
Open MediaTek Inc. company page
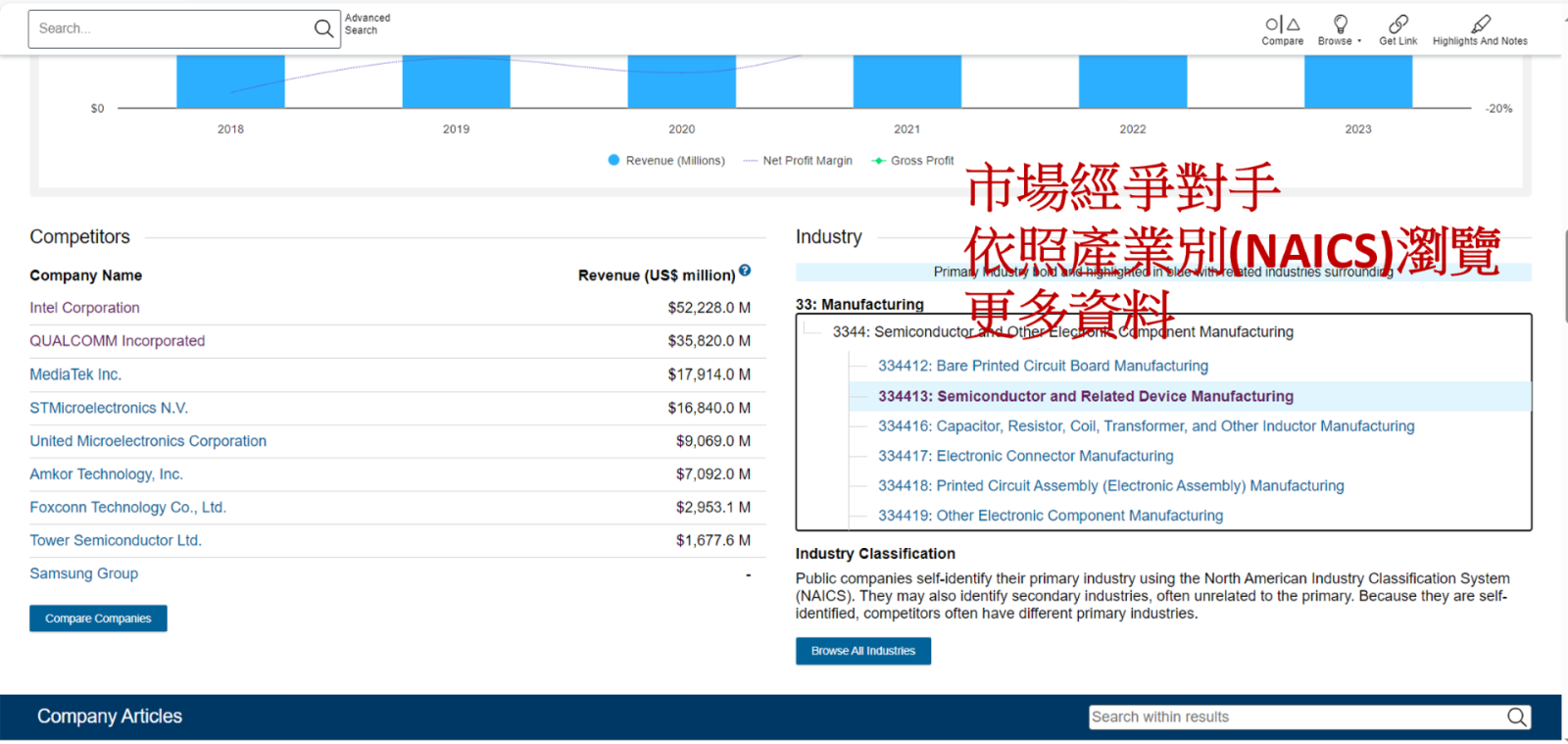75,374
